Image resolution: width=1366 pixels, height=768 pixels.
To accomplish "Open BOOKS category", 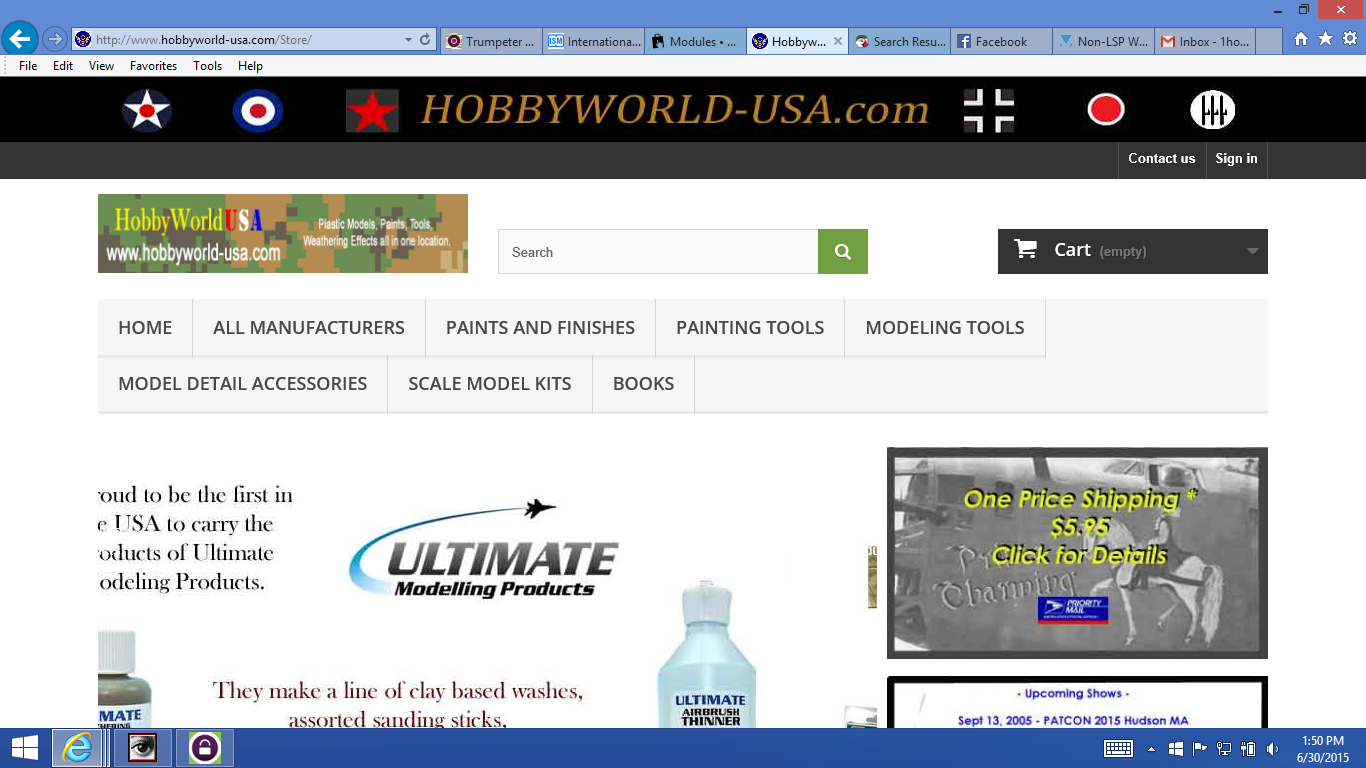I will (x=643, y=383).
